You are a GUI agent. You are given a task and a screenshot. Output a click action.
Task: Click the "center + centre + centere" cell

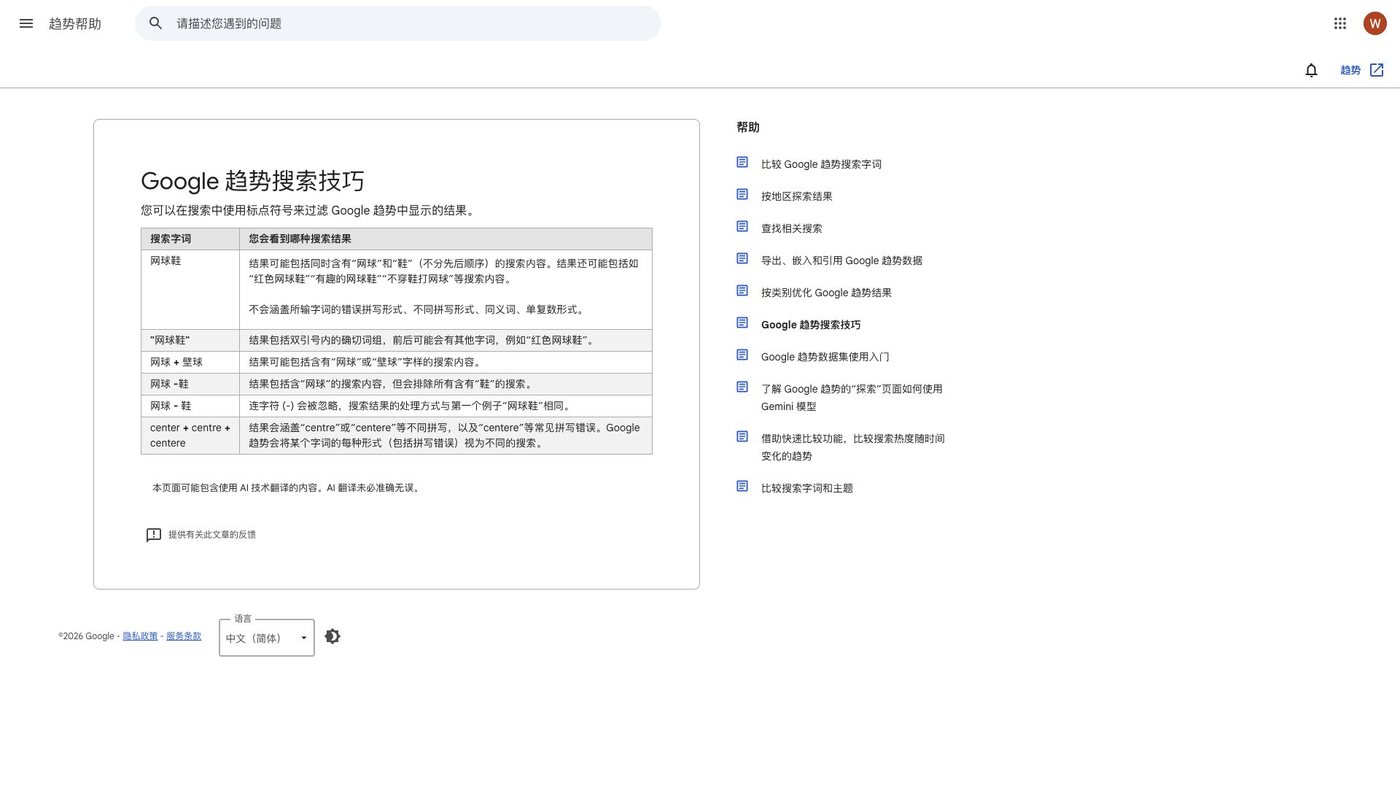[190, 435]
